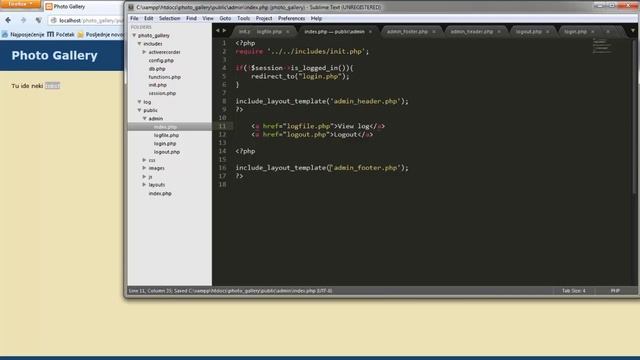
Task: Open session.php in the sidebar
Action: 162,93
